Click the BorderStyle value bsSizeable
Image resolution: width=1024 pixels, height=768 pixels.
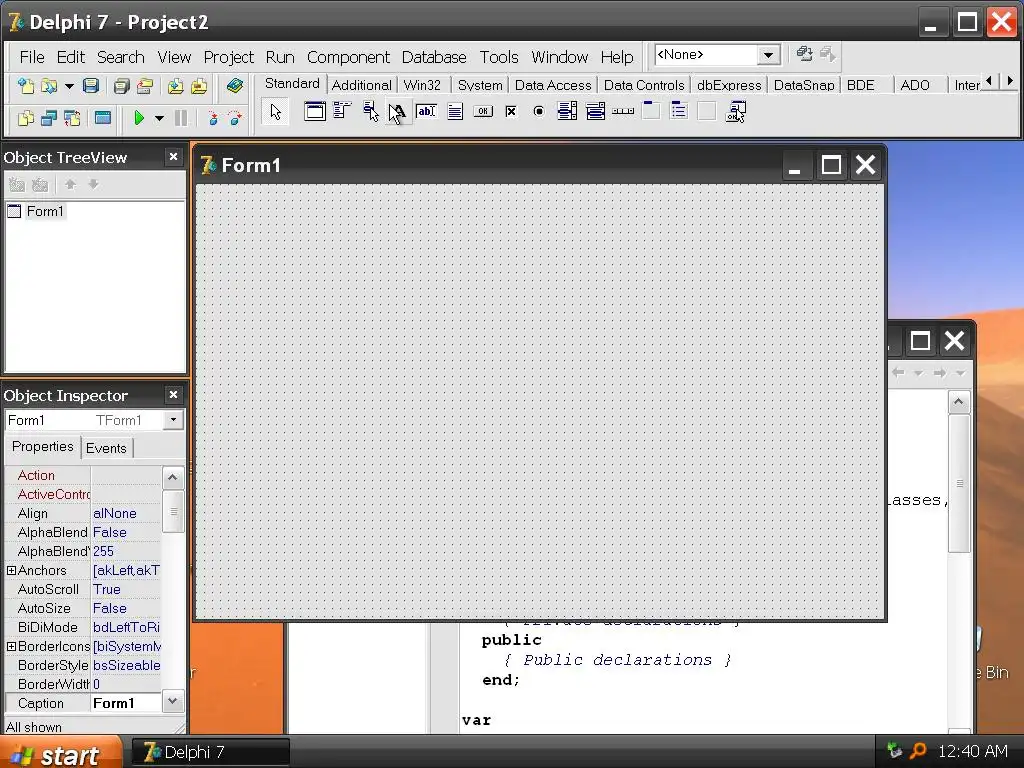pyautogui.click(x=125, y=665)
